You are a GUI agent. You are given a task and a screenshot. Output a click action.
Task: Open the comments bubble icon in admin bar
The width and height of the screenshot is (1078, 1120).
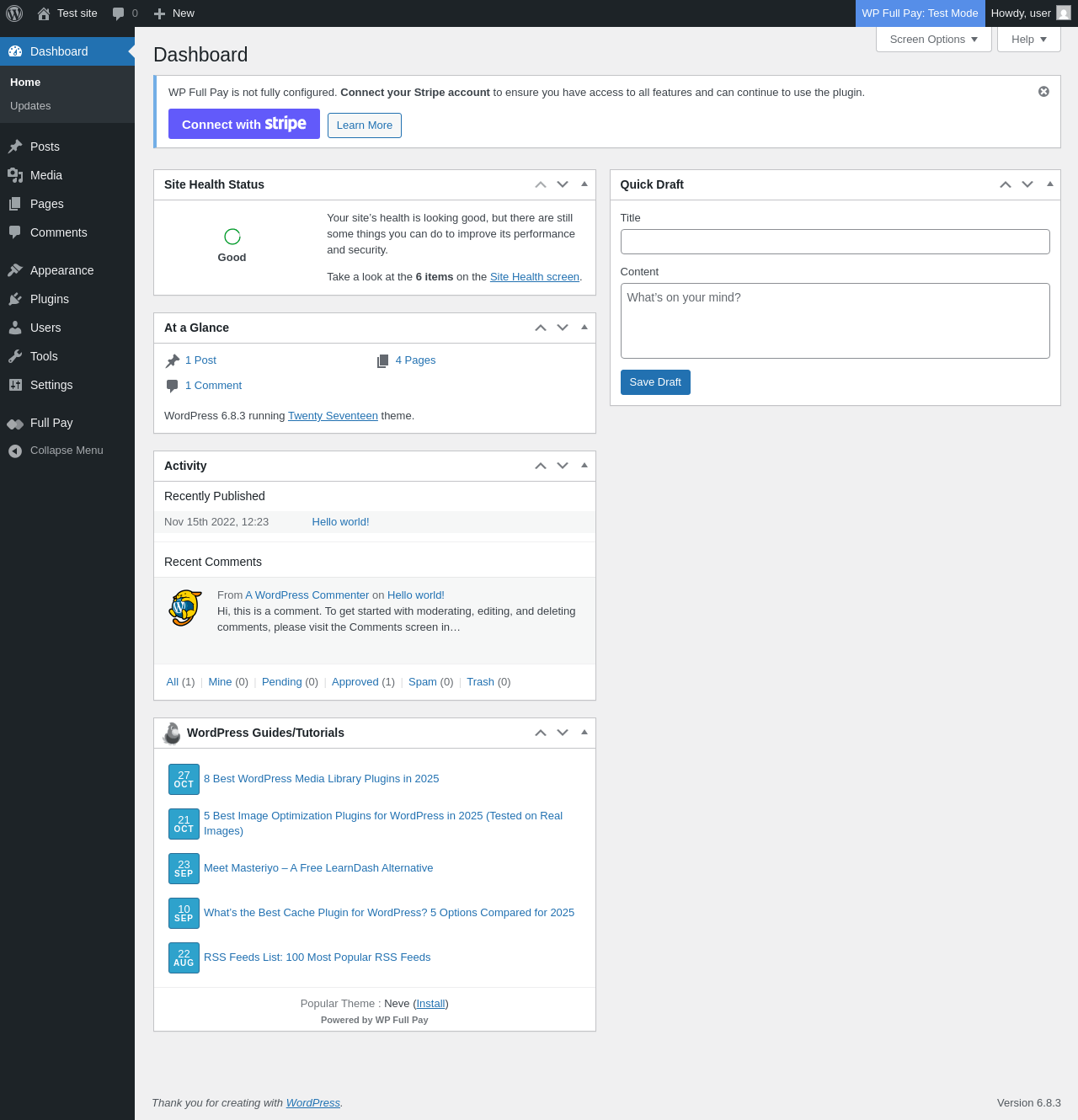tap(119, 13)
